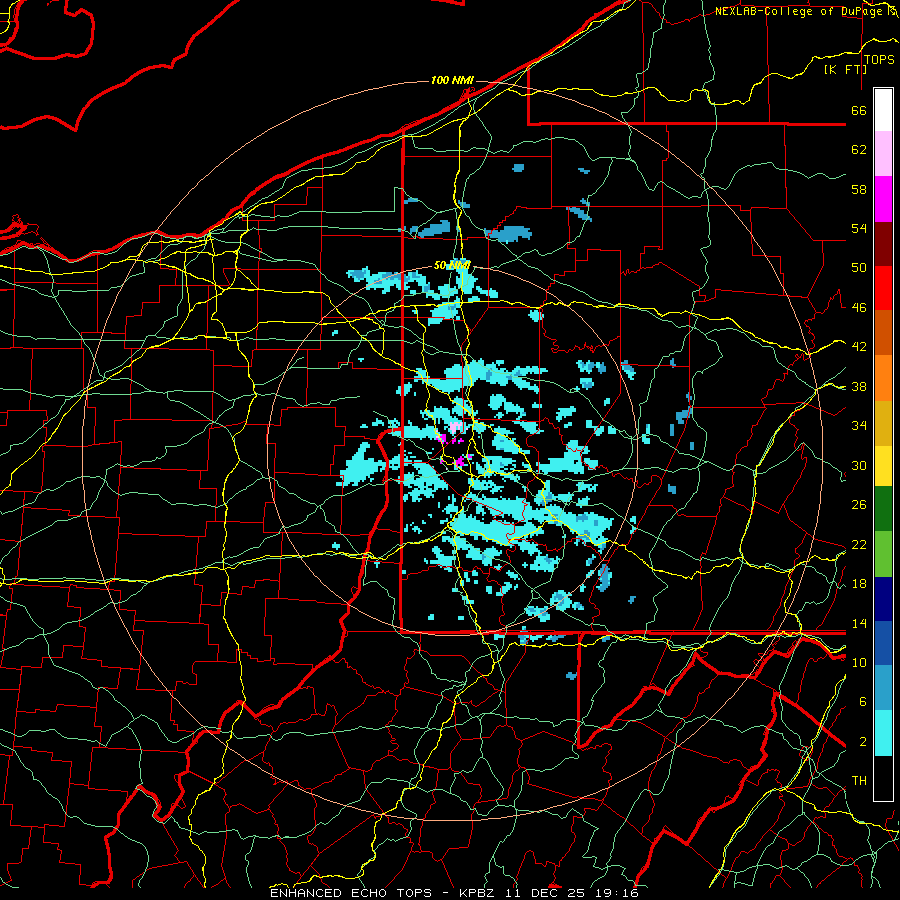Click the "100 NMI" range ring label
The height and width of the screenshot is (900, 900).
[452, 80]
